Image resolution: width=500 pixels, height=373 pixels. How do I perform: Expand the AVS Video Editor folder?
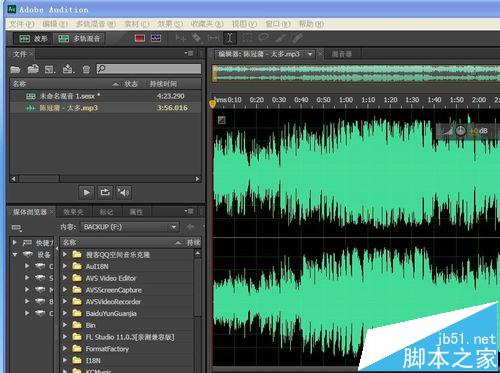(x=65, y=278)
